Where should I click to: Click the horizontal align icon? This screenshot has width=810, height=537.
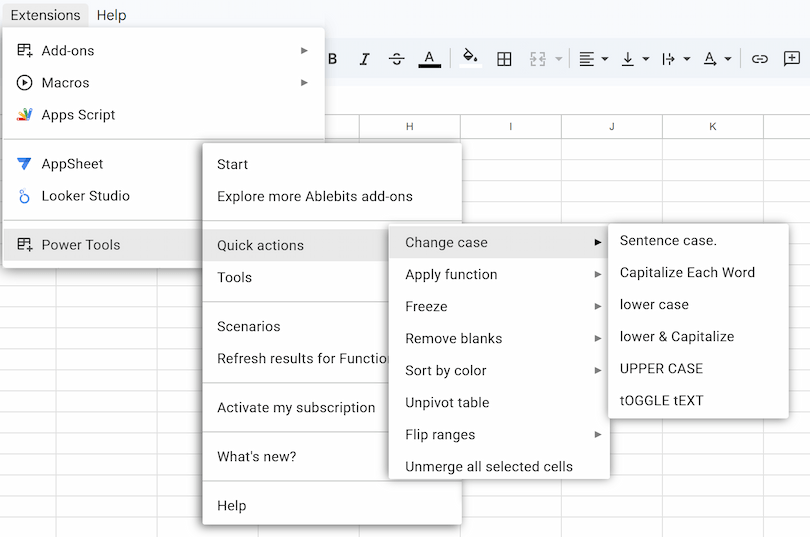586,59
